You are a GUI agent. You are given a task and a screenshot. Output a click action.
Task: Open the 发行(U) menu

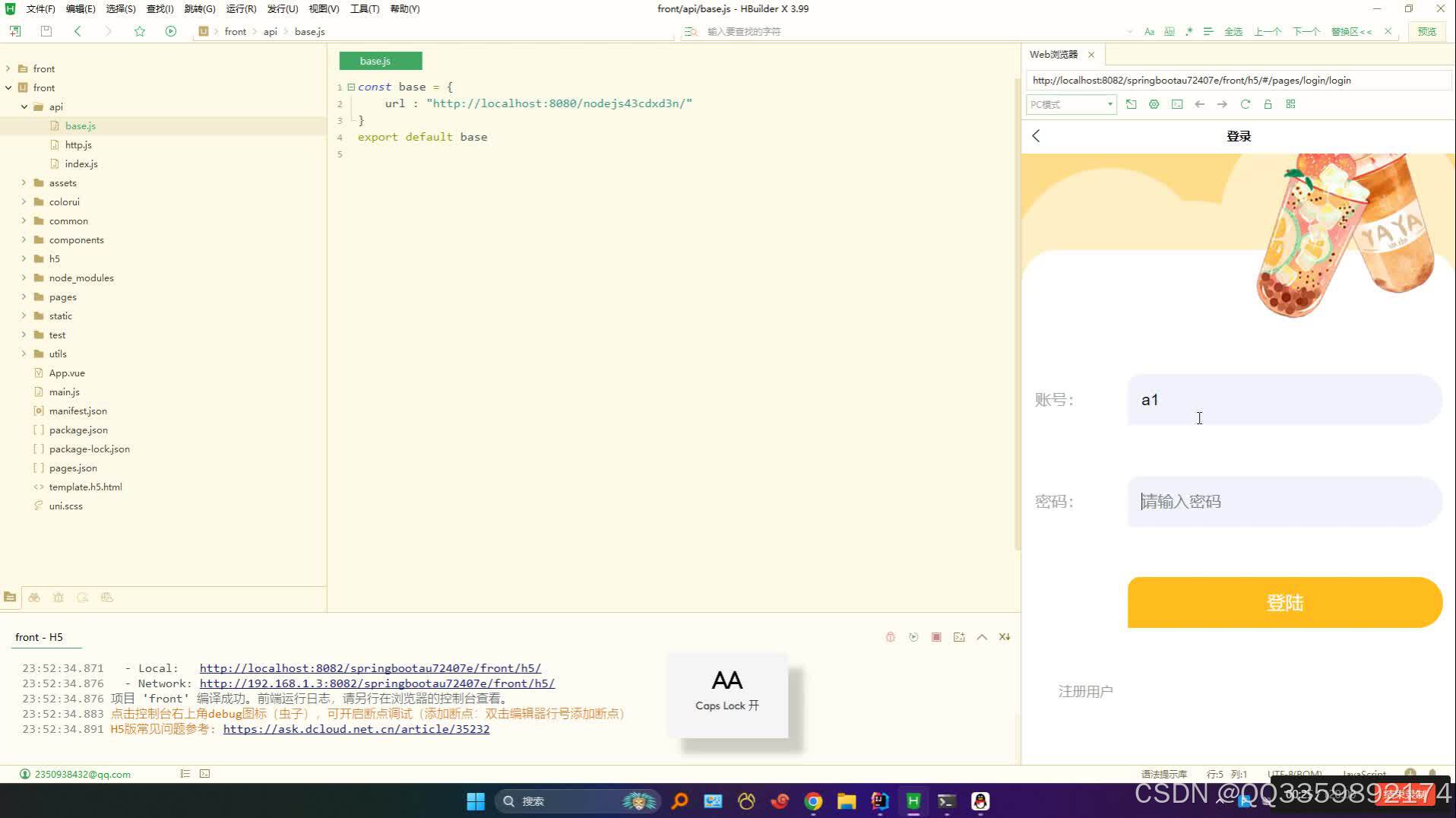[x=283, y=9]
